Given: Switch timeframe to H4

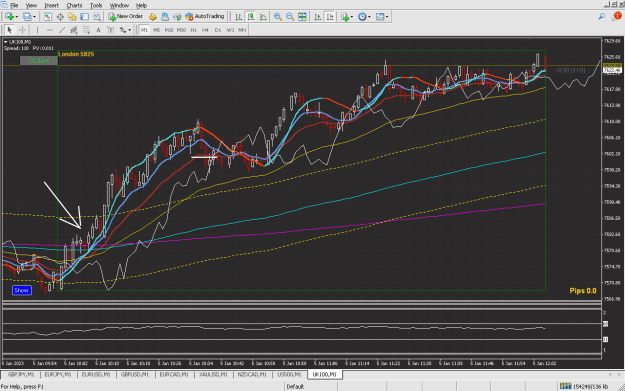Looking at the screenshot, I should click(205, 30).
